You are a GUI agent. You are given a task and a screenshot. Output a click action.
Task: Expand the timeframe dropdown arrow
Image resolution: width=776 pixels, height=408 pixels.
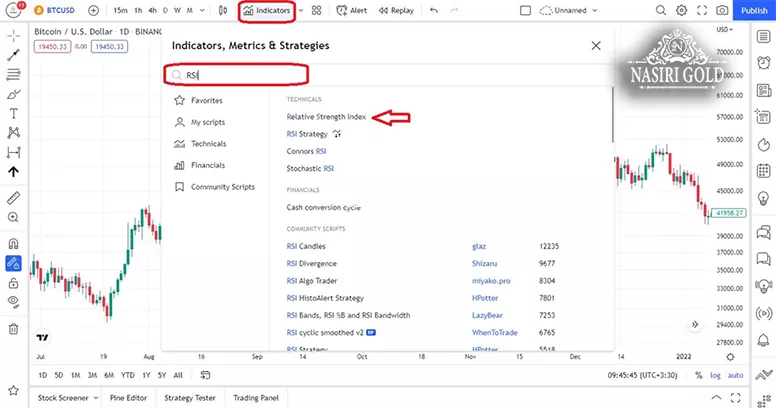pyautogui.click(x=202, y=10)
